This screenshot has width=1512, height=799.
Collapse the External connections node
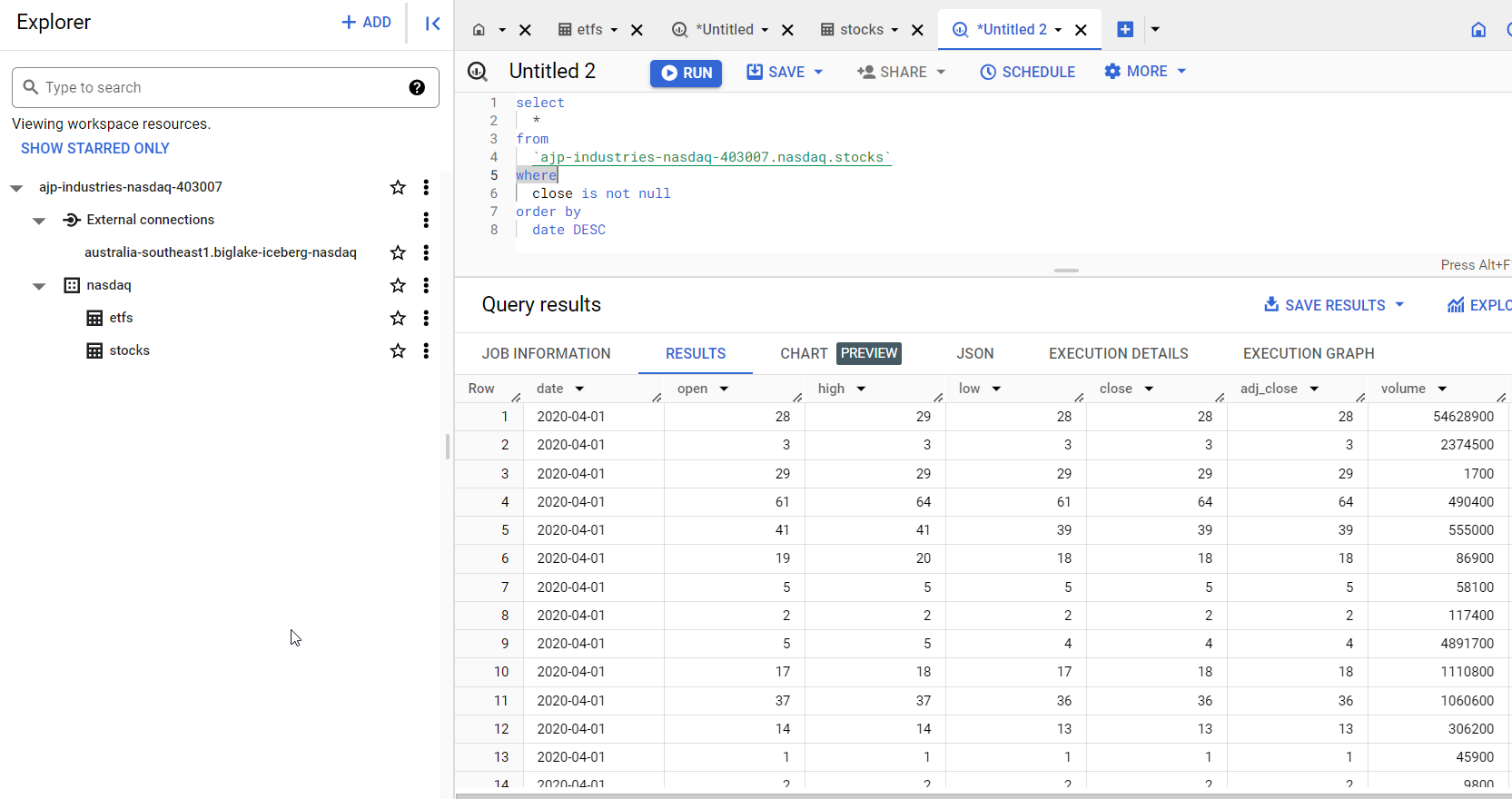click(x=39, y=221)
